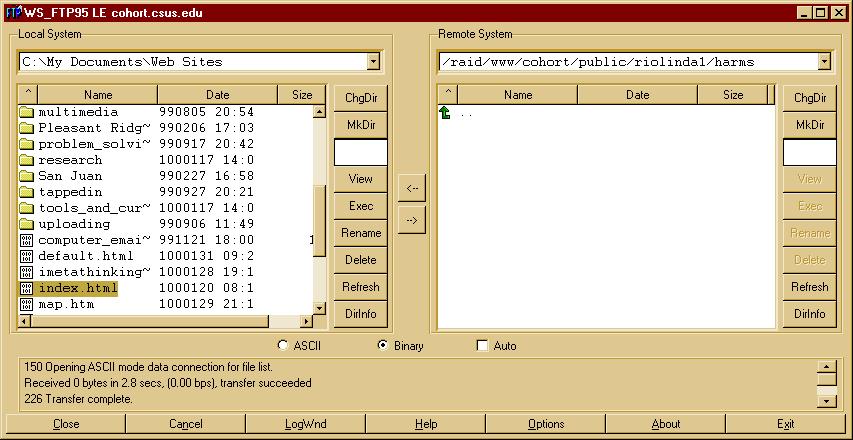Click the log area scroll down arrow
The image size is (853, 440).
click(x=827, y=401)
